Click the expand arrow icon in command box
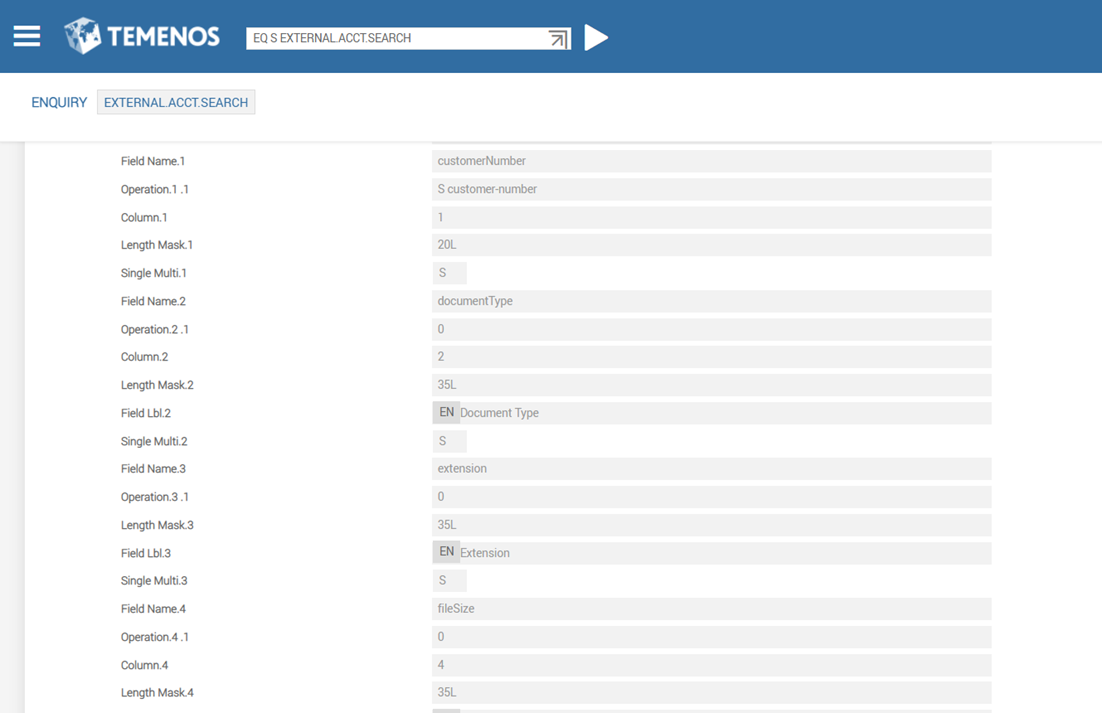Viewport: 1102px width, 713px height. [558, 38]
